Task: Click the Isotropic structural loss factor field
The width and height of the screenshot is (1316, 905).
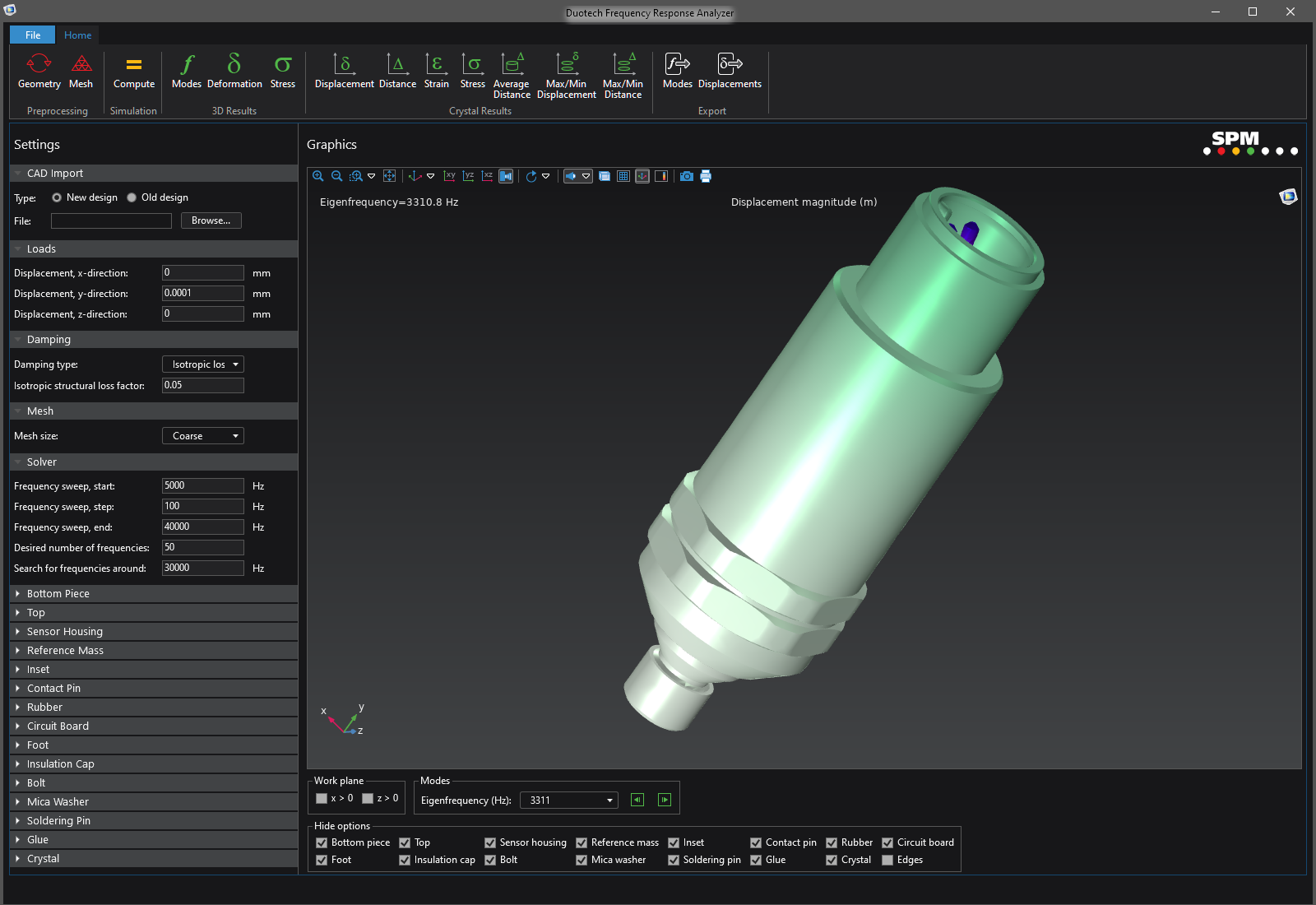Action: tap(203, 386)
